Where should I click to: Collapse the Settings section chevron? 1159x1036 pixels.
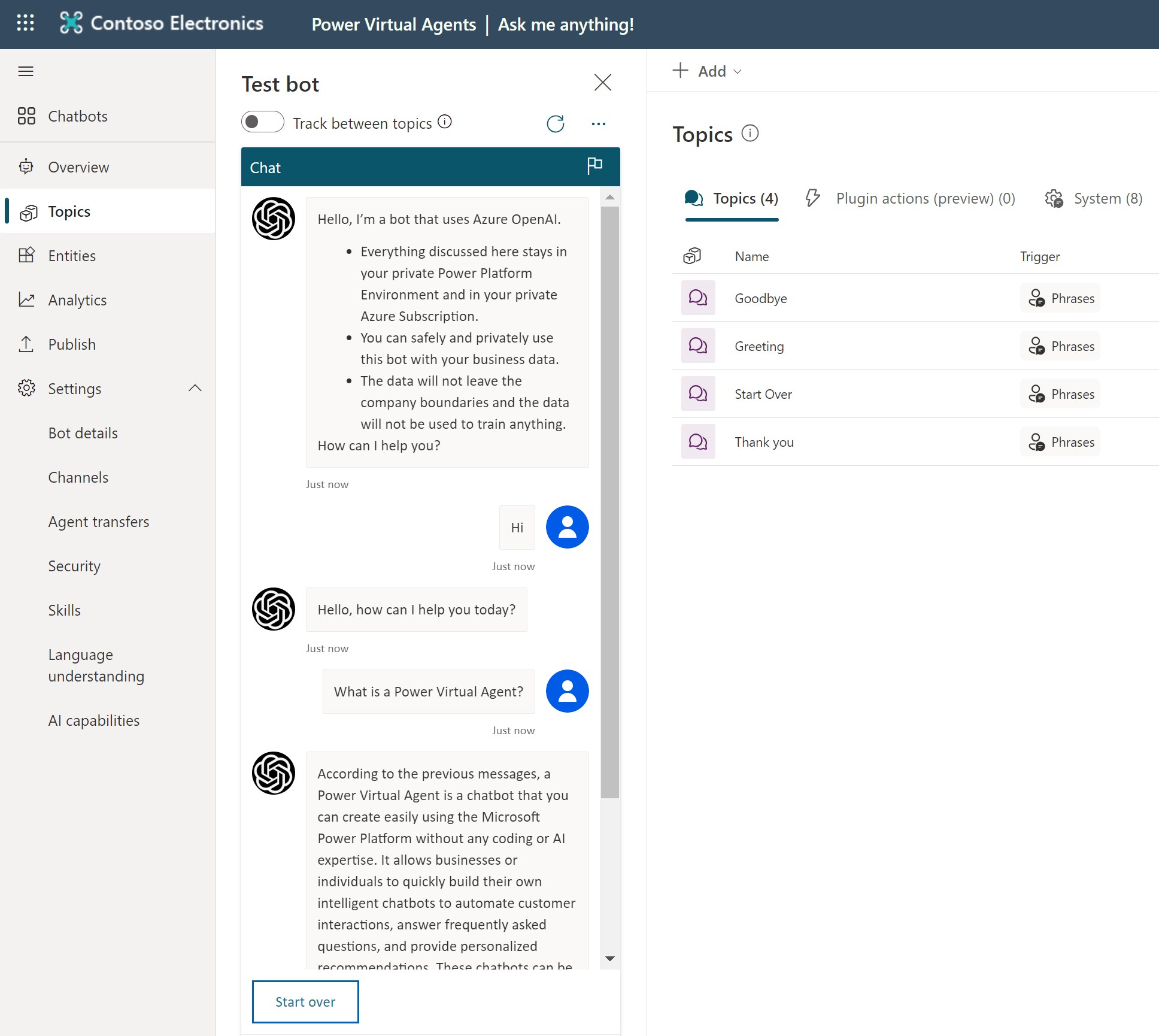pyautogui.click(x=195, y=388)
